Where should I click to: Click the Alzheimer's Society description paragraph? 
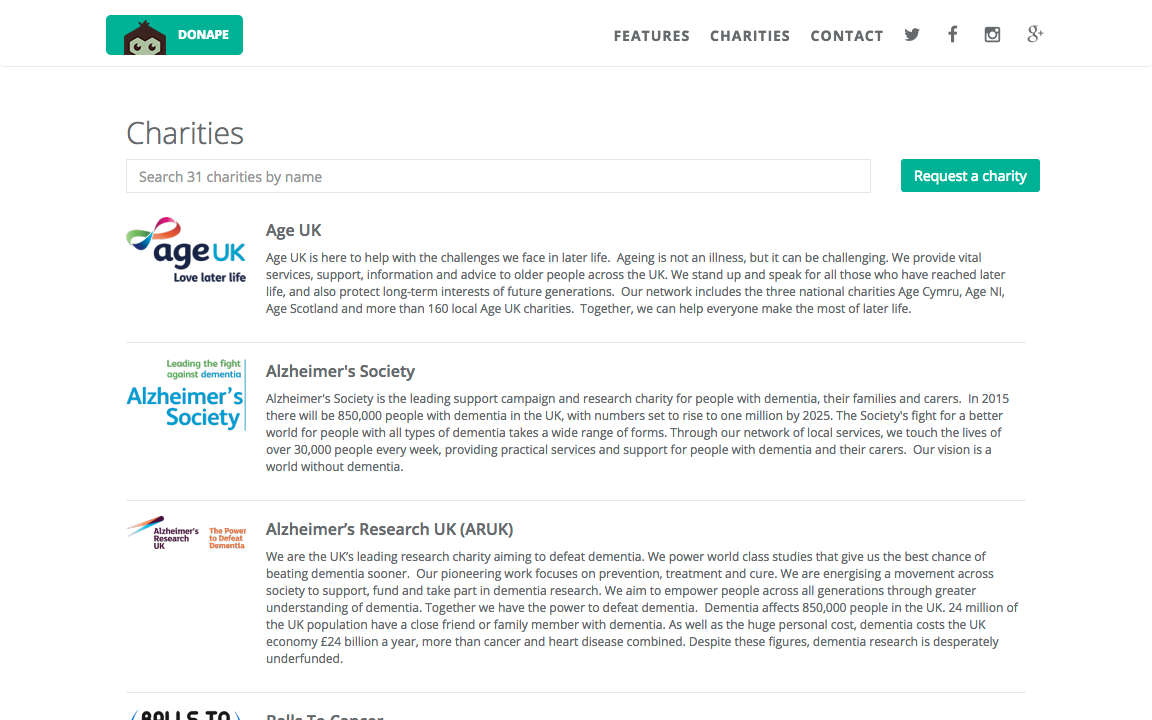[x=638, y=433]
